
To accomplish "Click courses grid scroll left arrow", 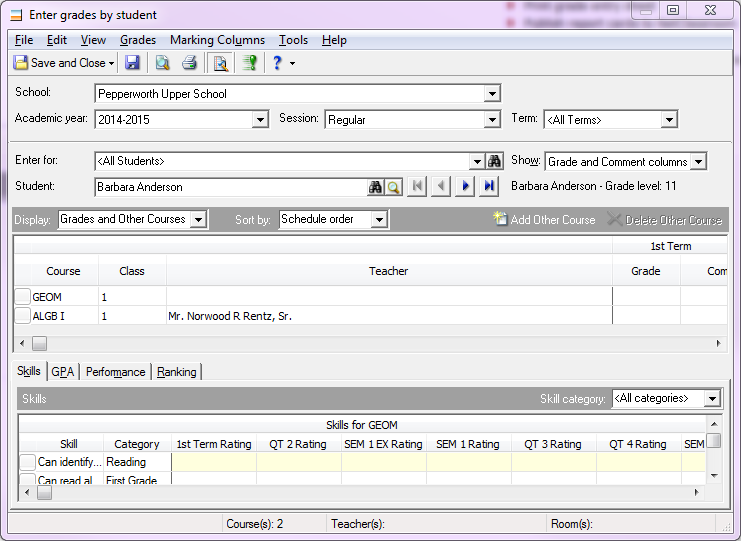I will click(22, 343).
